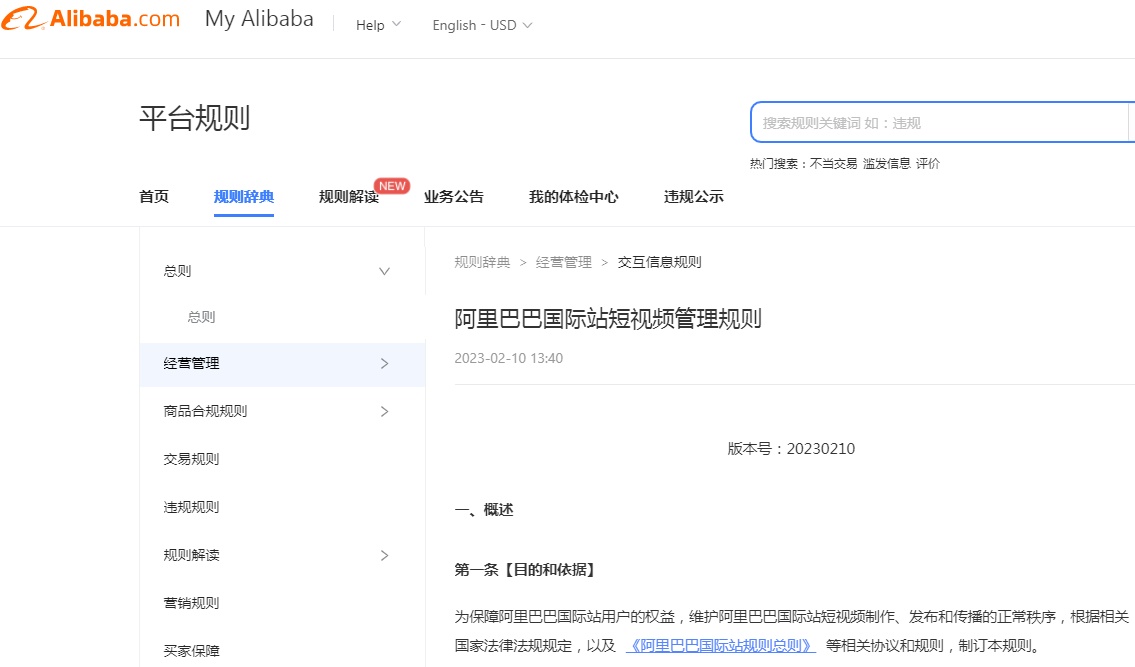Screen dimensions: 1135x667
Task: Switch to the 业务公告 tab
Action: [454, 196]
